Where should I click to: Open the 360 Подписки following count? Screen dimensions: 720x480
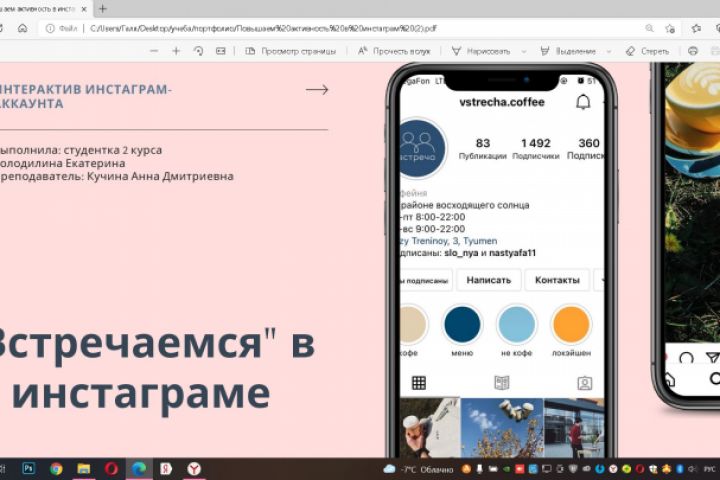586,149
